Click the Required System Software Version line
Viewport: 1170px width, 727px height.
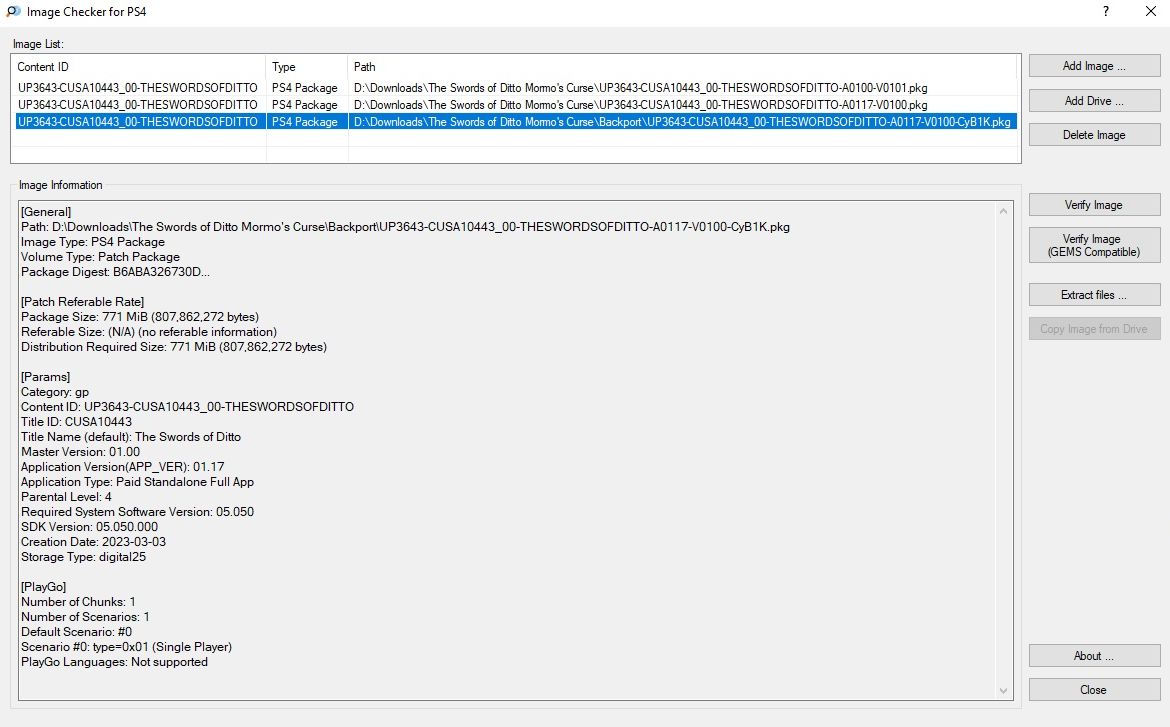pos(137,512)
